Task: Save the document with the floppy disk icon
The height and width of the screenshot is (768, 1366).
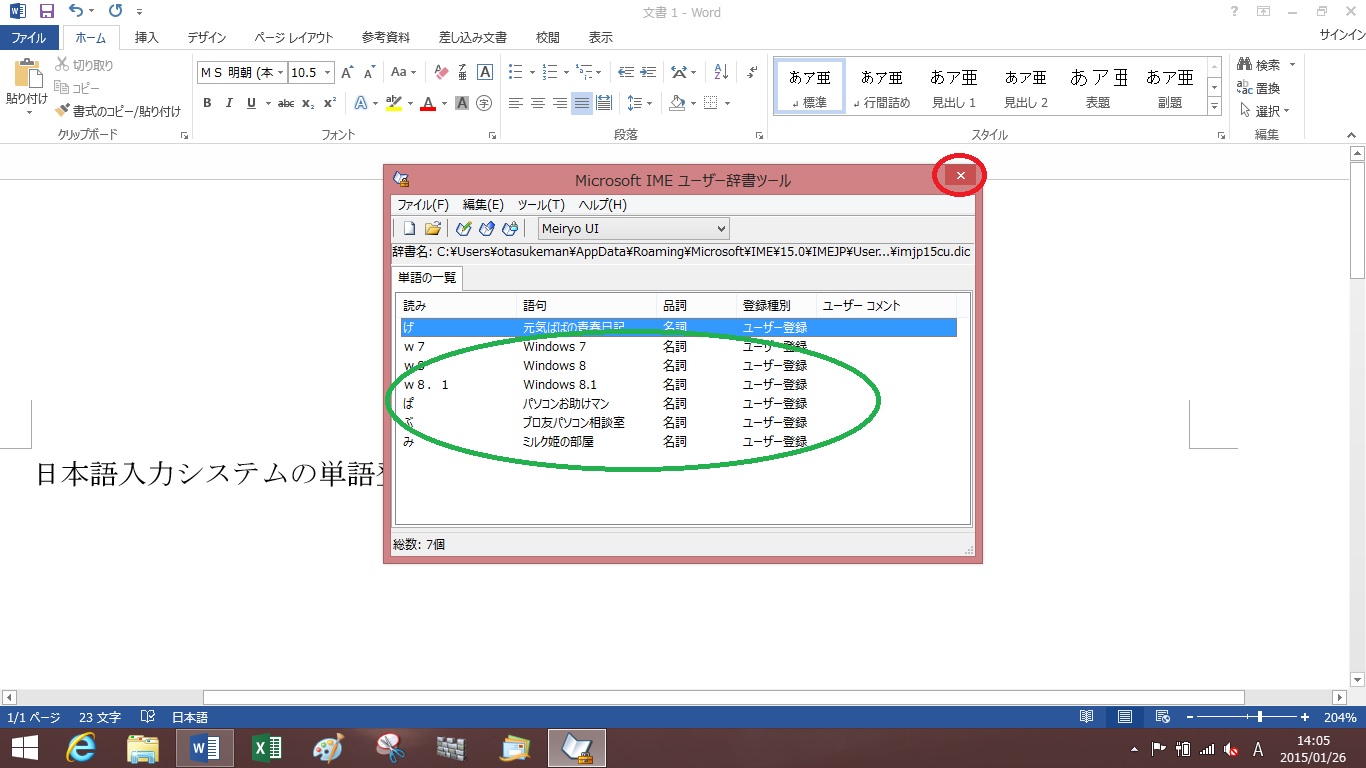Action: tap(46, 12)
